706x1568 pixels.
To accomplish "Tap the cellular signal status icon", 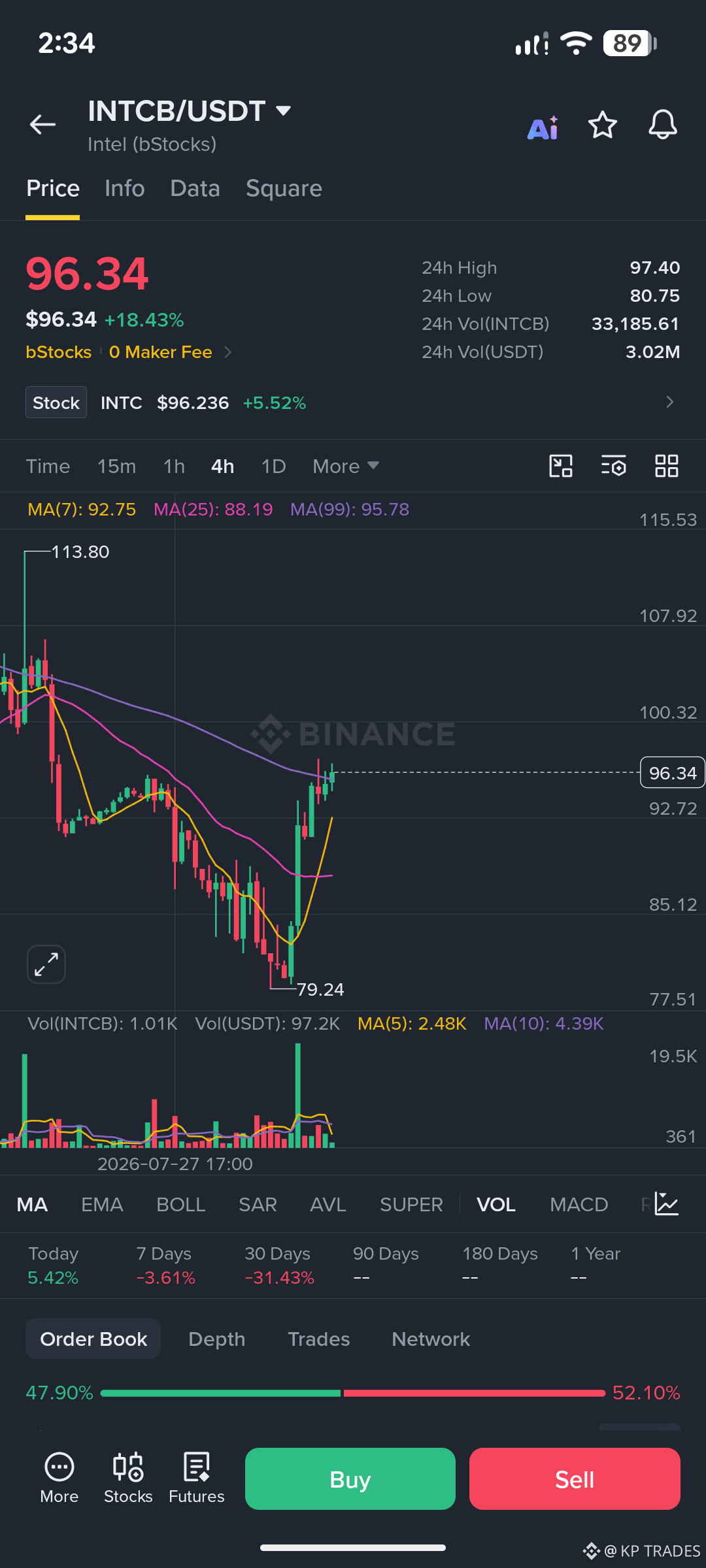I will (531, 44).
